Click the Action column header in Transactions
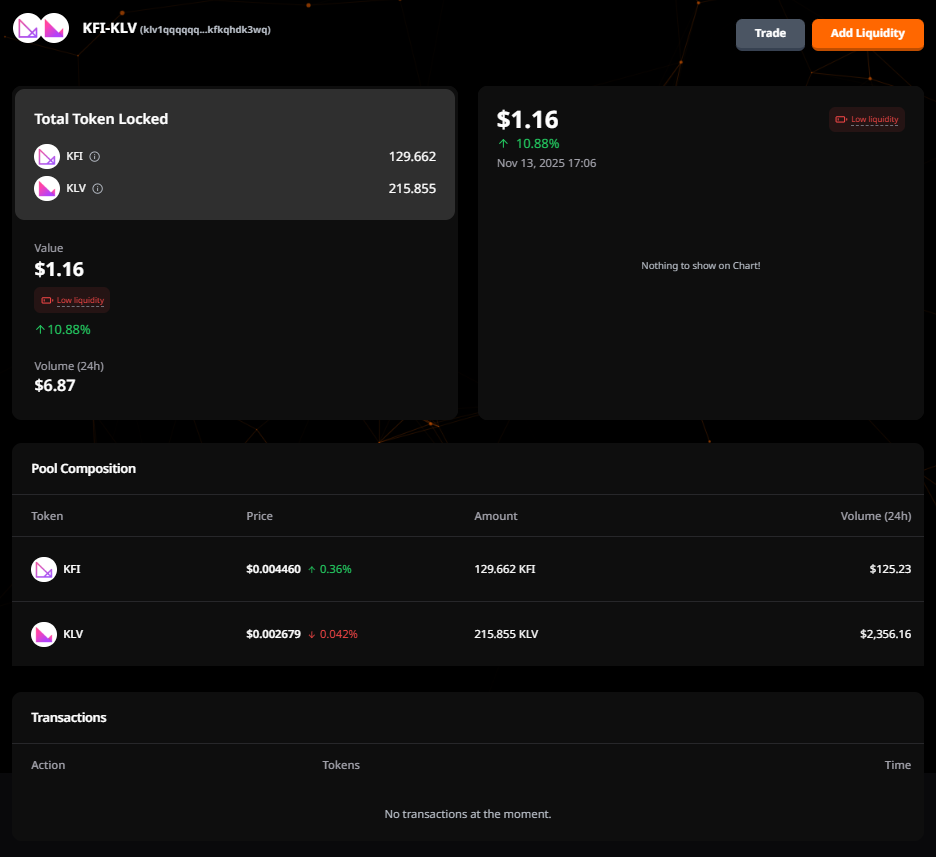The height and width of the screenshot is (857, 936). coord(48,765)
